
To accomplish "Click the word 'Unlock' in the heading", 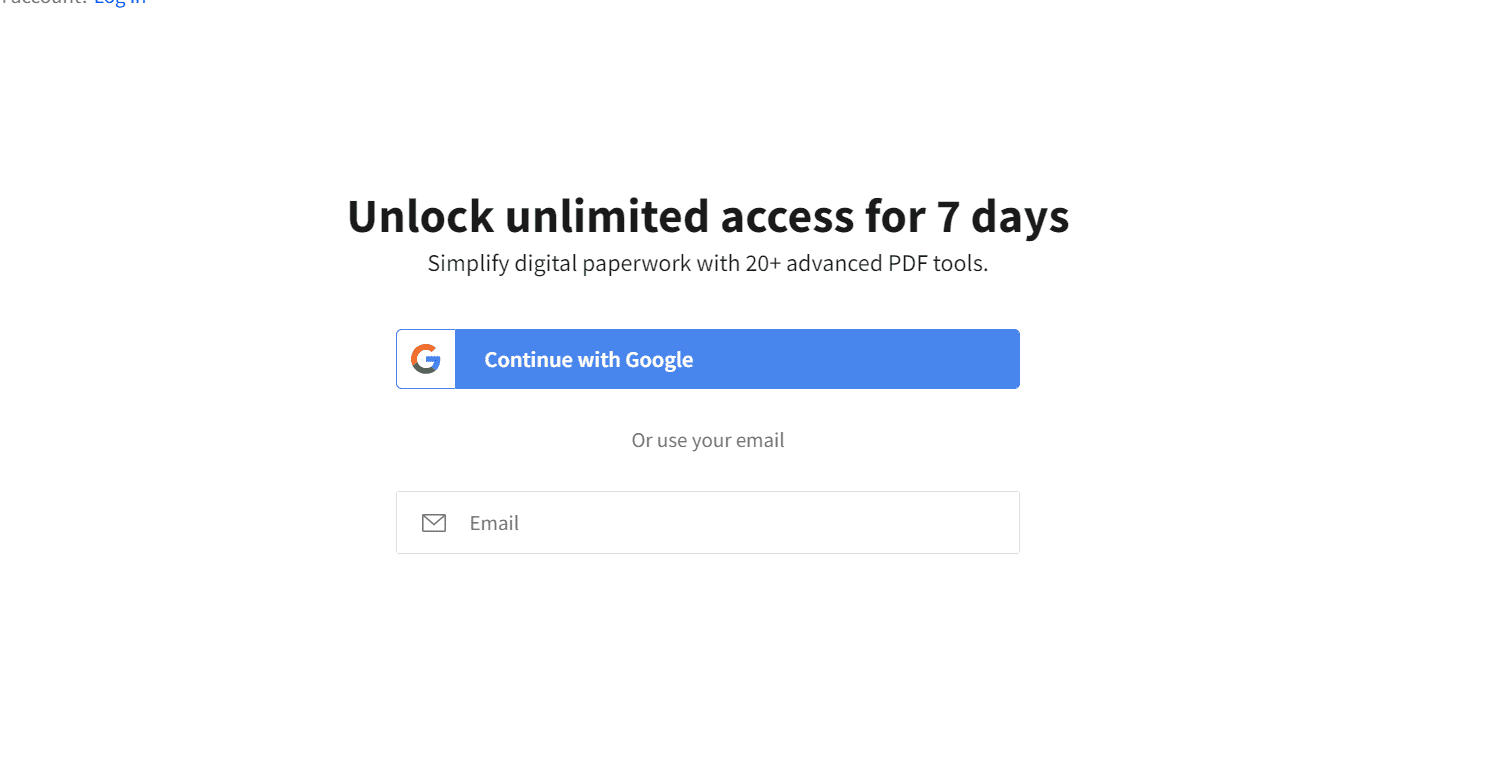I will (420, 216).
